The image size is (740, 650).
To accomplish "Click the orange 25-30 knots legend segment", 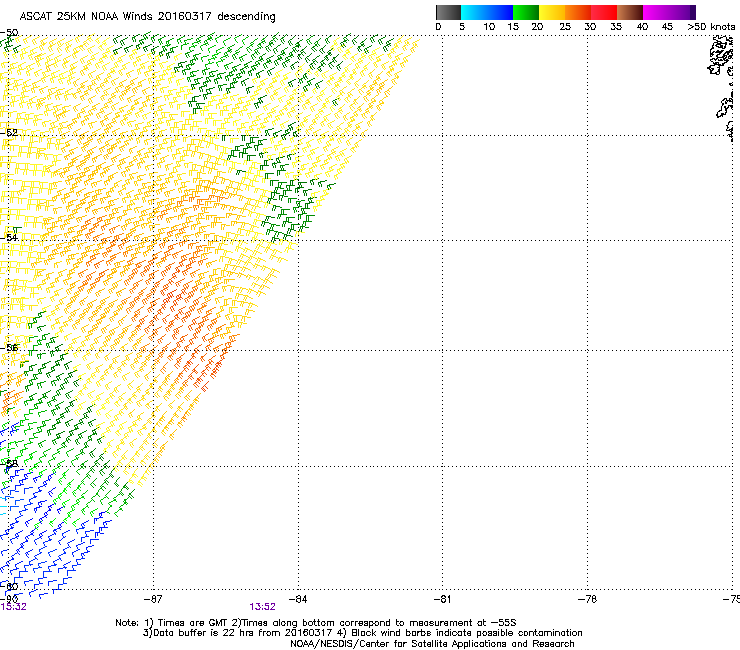I will pyautogui.click(x=578, y=12).
